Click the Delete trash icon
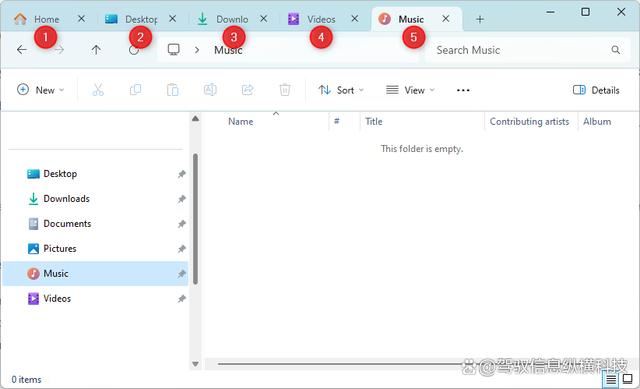 click(285, 90)
